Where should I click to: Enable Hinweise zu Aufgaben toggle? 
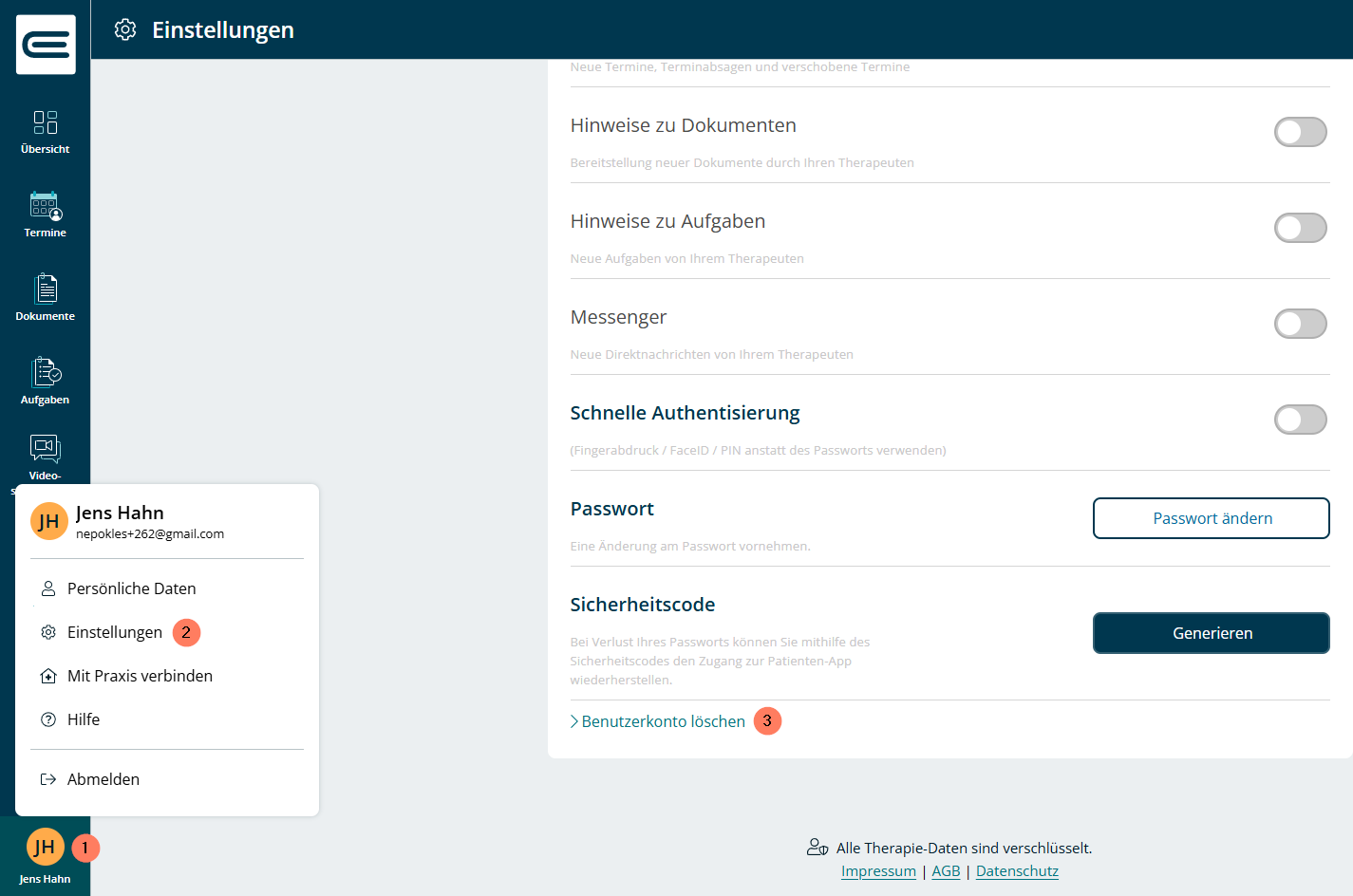pyautogui.click(x=1300, y=228)
